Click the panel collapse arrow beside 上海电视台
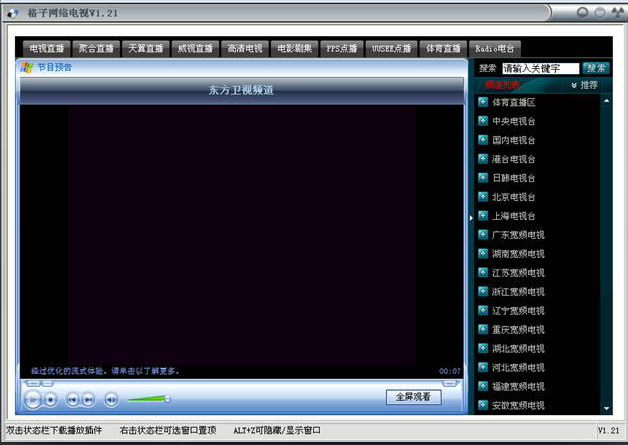 click(471, 217)
